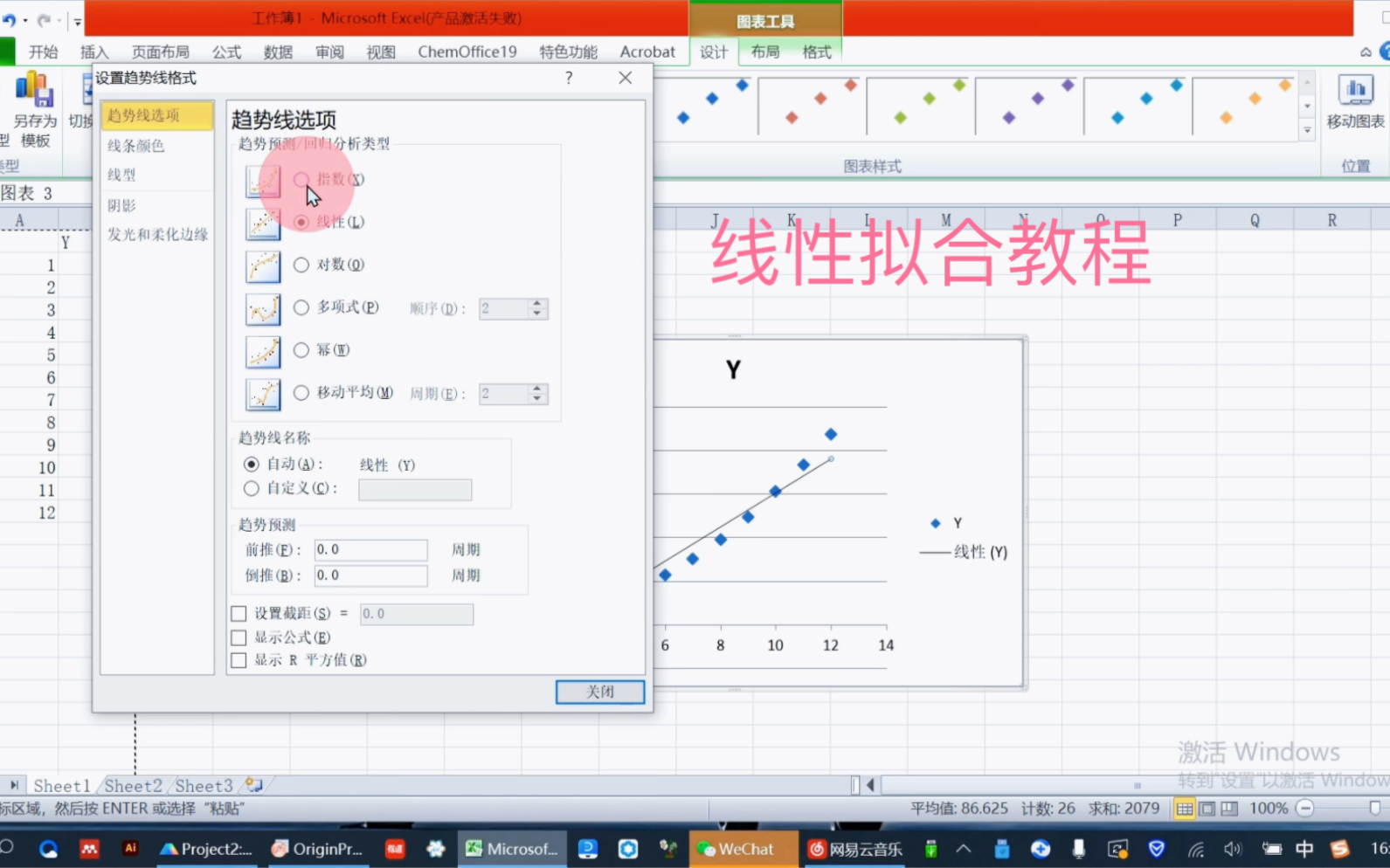Open Glow and Soft Edges section
The width and height of the screenshot is (1390, 868).
click(157, 234)
